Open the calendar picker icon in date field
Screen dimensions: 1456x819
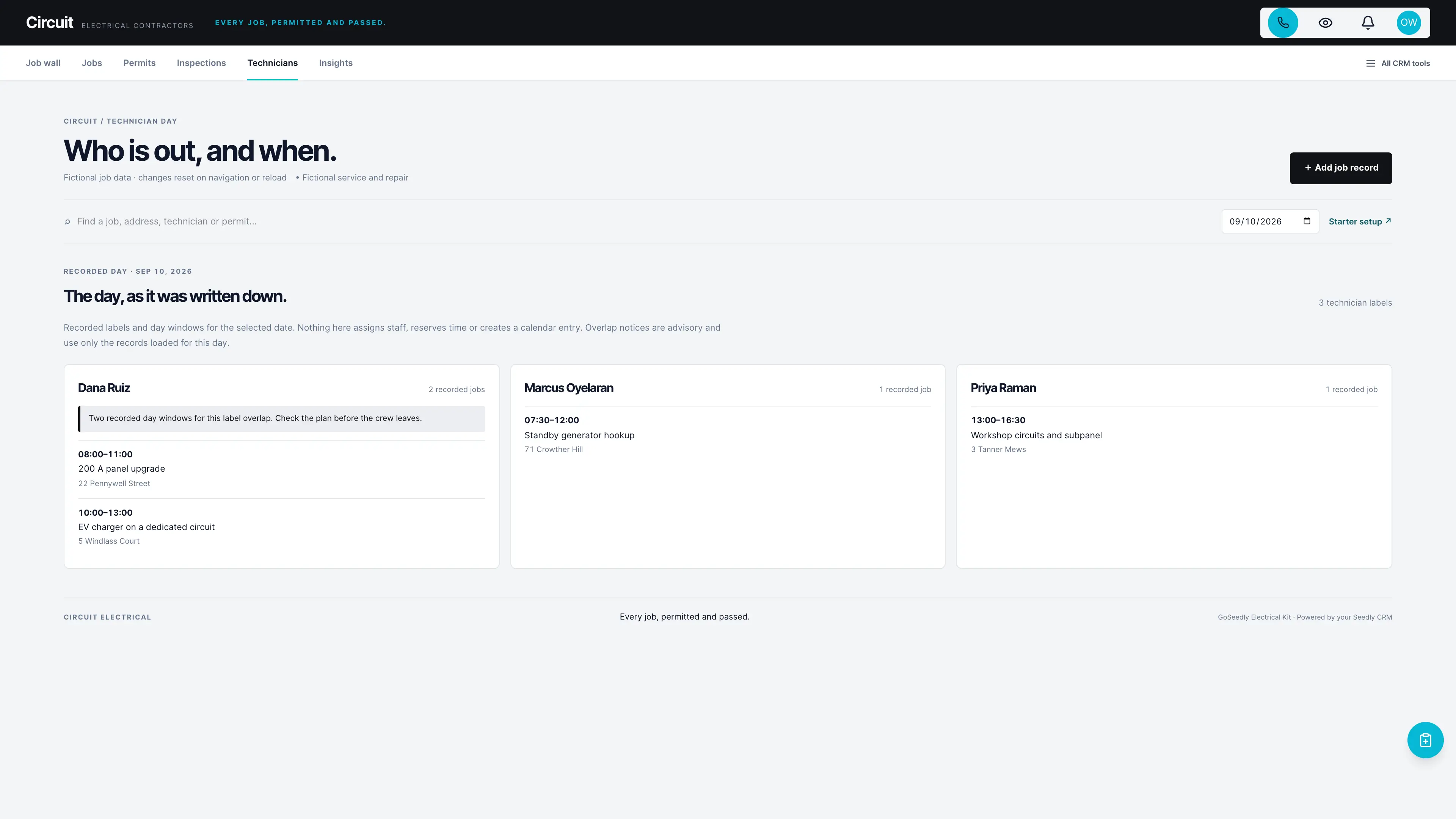pyautogui.click(x=1307, y=221)
